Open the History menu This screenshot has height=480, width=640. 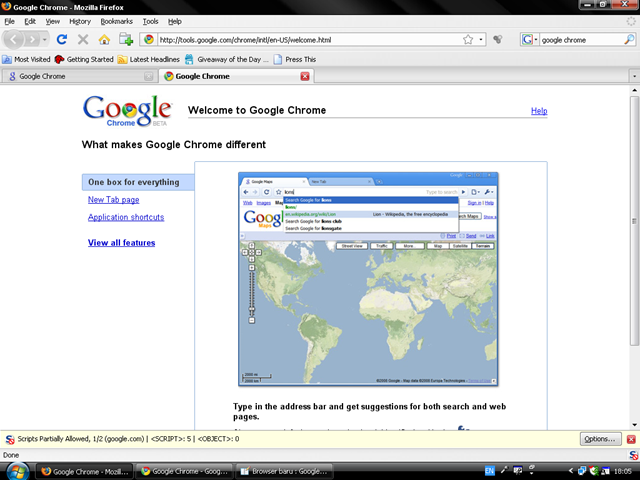coord(80,21)
